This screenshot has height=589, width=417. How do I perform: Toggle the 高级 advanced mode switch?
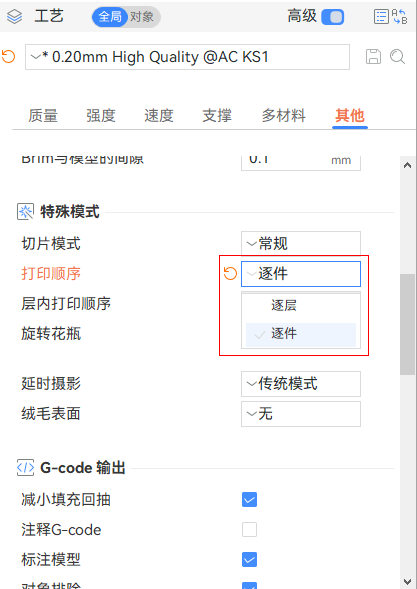(x=333, y=17)
